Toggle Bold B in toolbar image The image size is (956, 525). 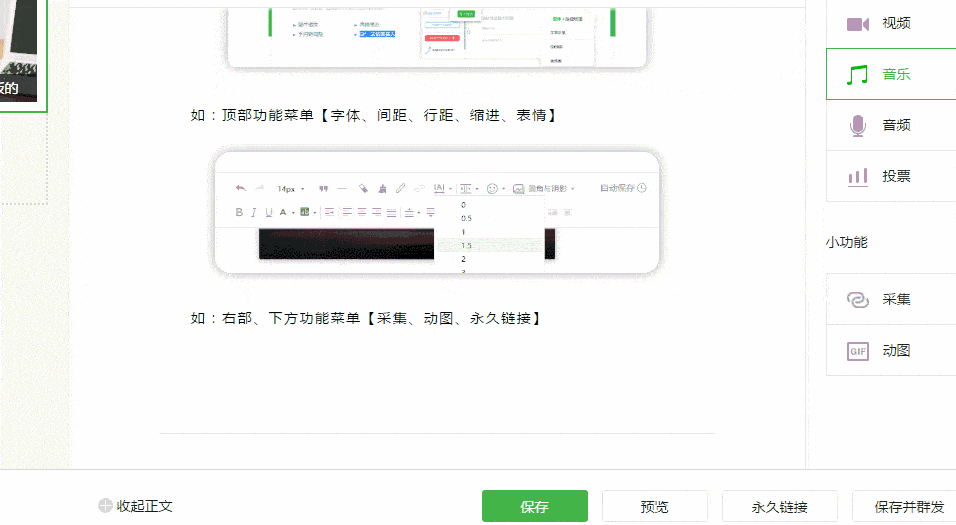(x=239, y=212)
